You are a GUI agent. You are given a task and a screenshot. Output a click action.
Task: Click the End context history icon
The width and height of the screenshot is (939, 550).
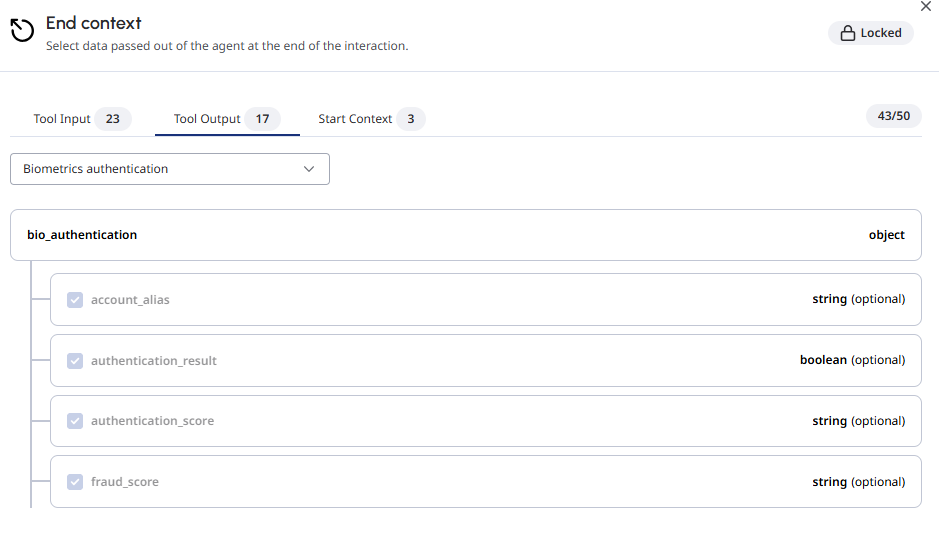(22, 31)
